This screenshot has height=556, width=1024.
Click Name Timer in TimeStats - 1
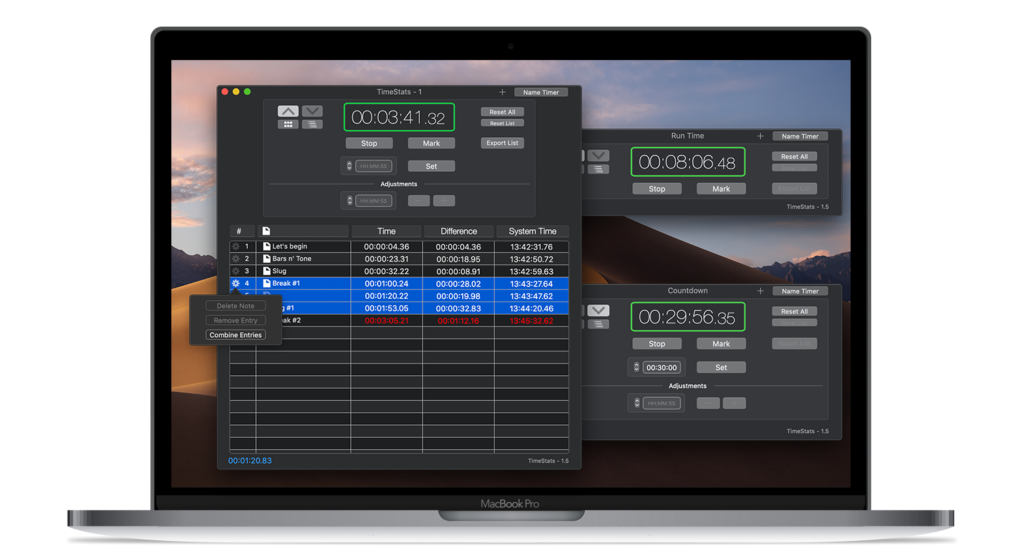pyautogui.click(x=541, y=92)
